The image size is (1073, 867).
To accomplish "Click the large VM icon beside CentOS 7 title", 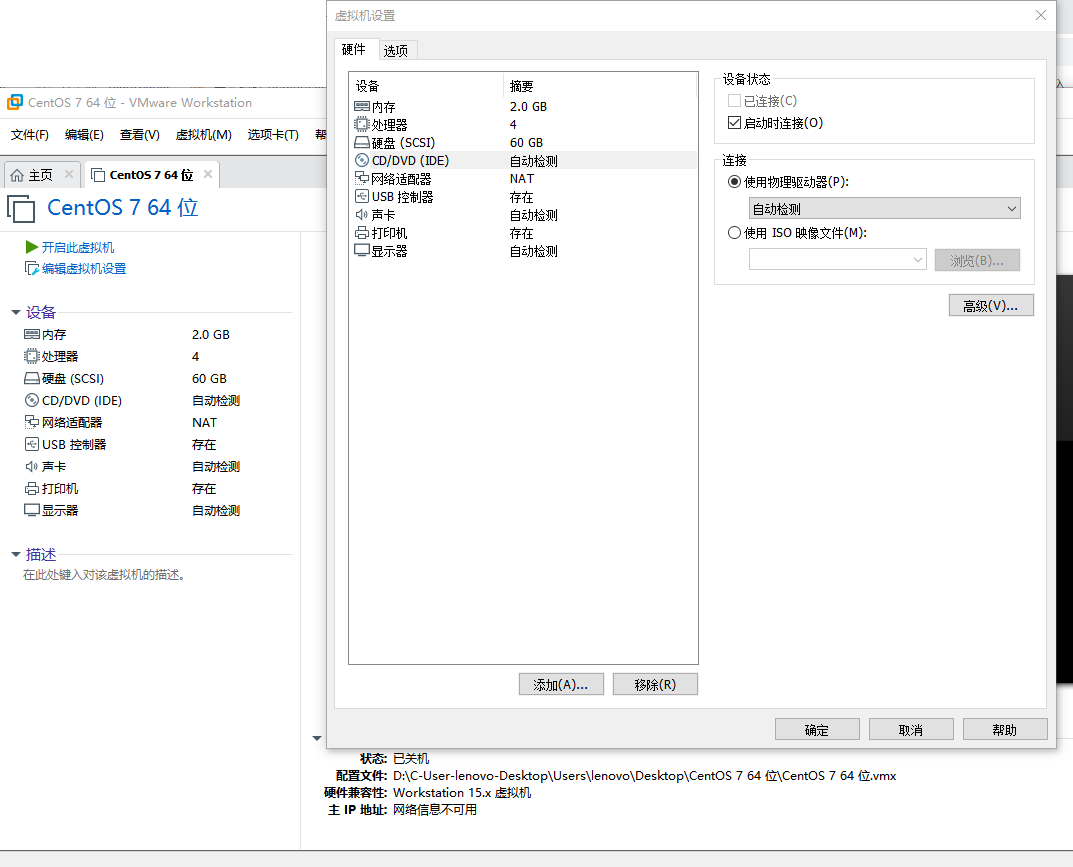I will point(21,209).
